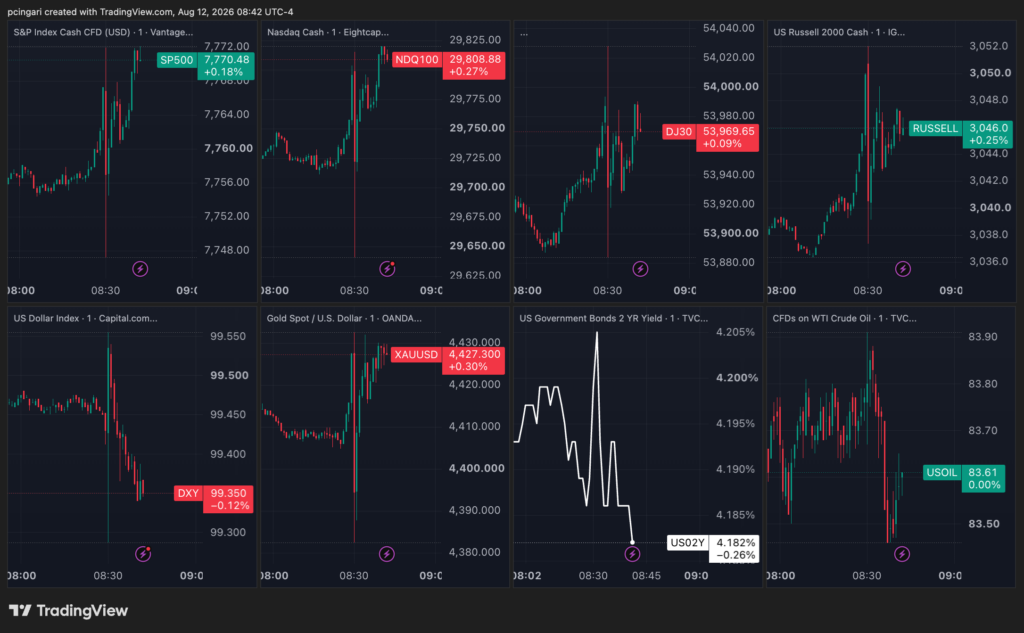Click the 3,046.0 price tag on the Russell chart

coord(988,134)
